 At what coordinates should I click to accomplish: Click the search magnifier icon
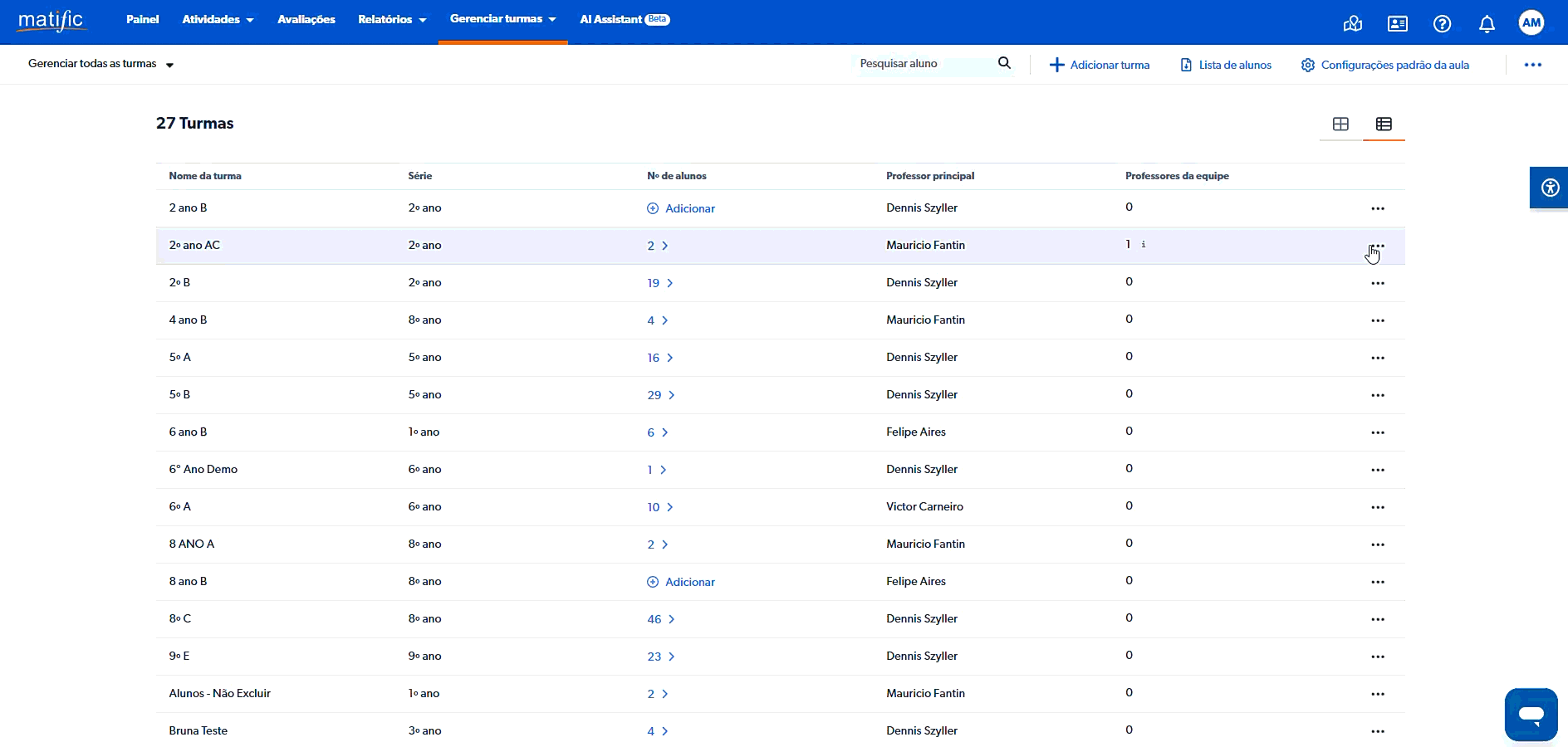click(1004, 63)
